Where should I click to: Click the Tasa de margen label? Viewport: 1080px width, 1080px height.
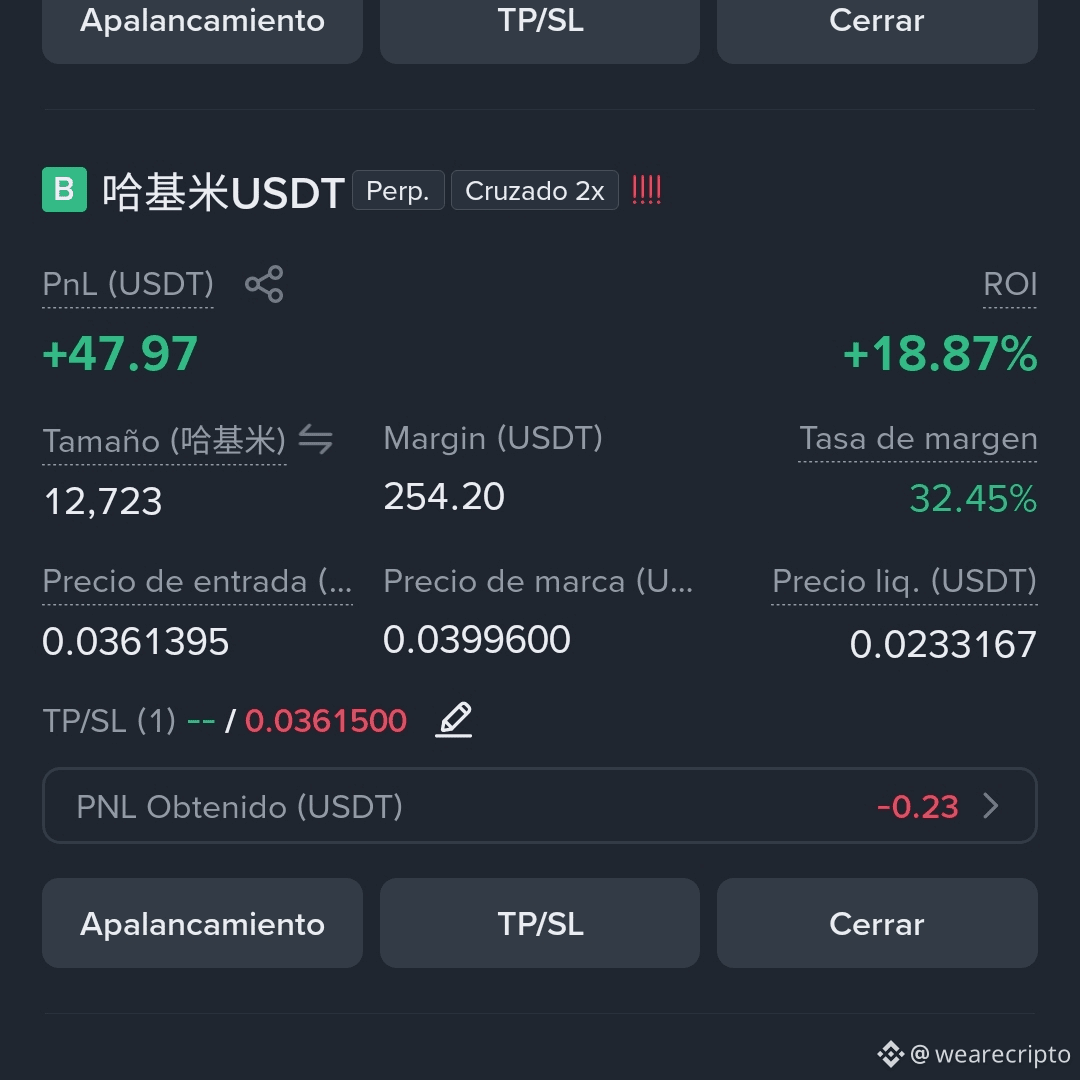point(917,438)
